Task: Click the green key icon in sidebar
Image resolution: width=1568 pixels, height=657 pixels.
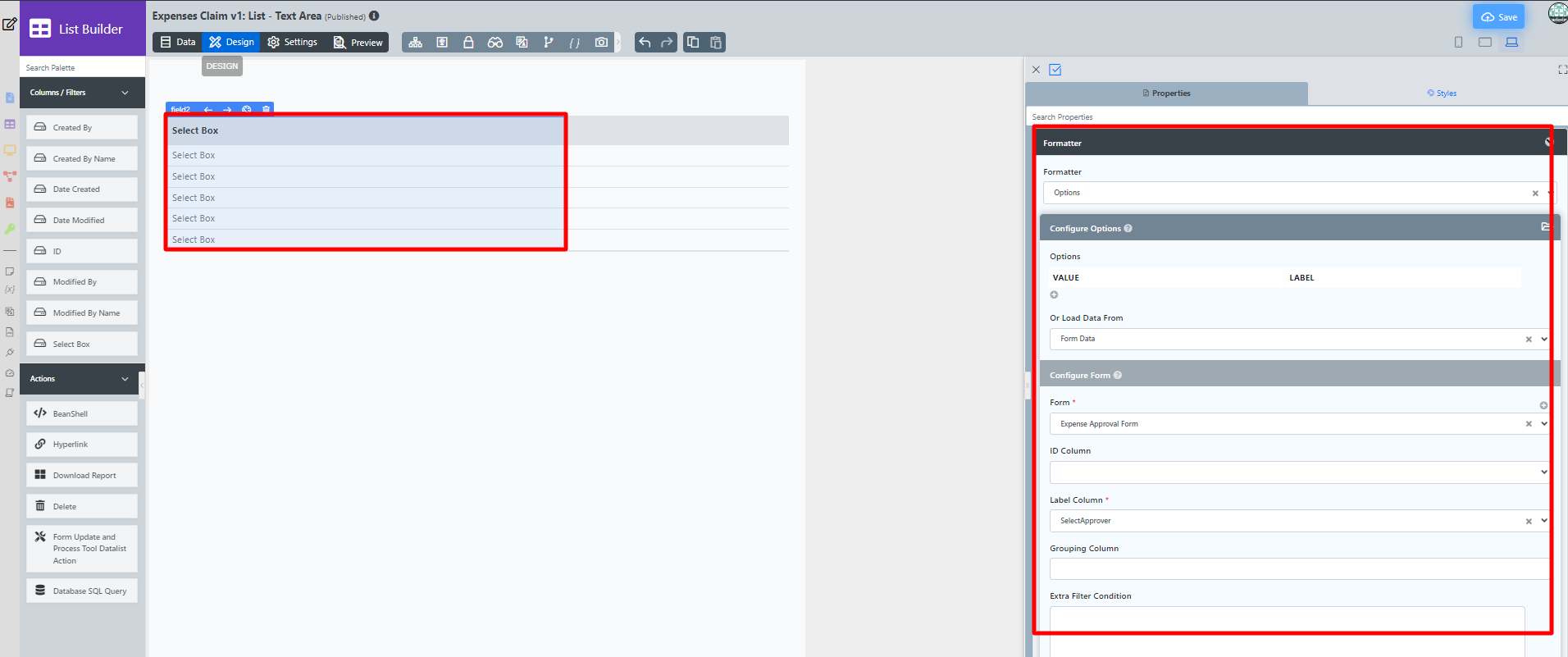Action: click(10, 229)
